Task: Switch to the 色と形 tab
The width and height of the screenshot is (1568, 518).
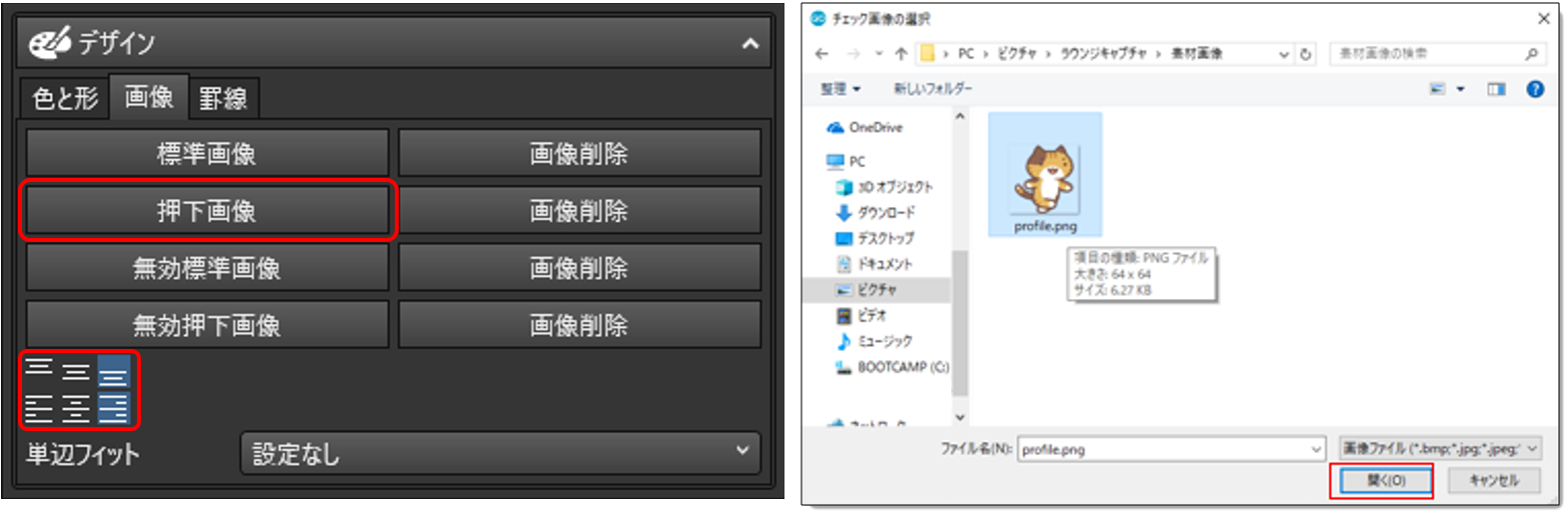Action: [x=65, y=98]
